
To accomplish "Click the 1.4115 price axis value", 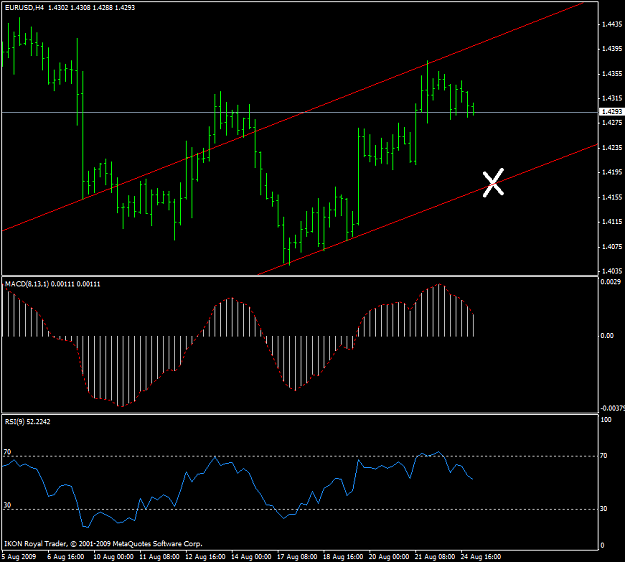I will (612, 222).
